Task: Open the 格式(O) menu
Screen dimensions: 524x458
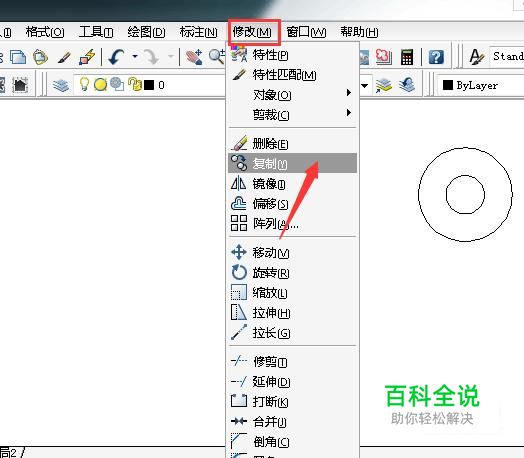Action: point(45,32)
